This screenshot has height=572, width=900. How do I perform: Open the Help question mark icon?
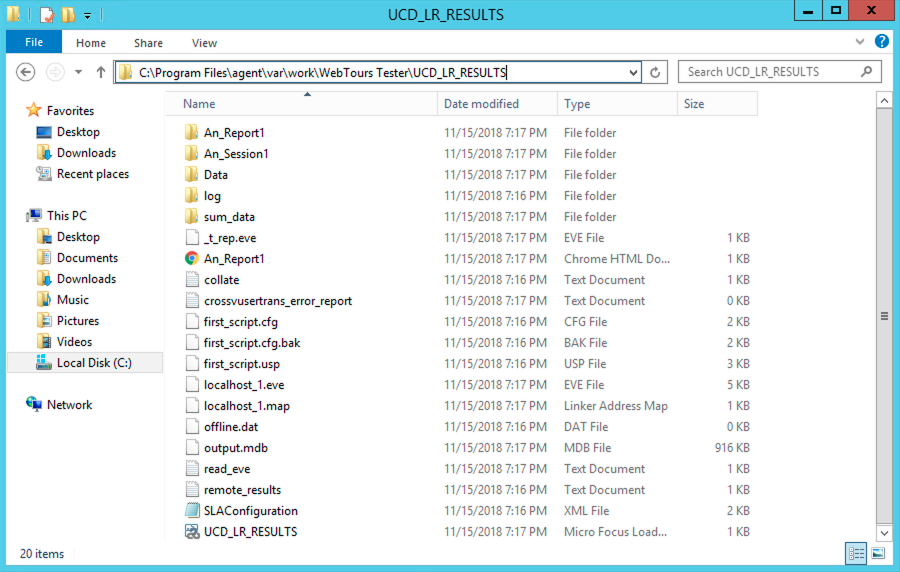tap(881, 42)
